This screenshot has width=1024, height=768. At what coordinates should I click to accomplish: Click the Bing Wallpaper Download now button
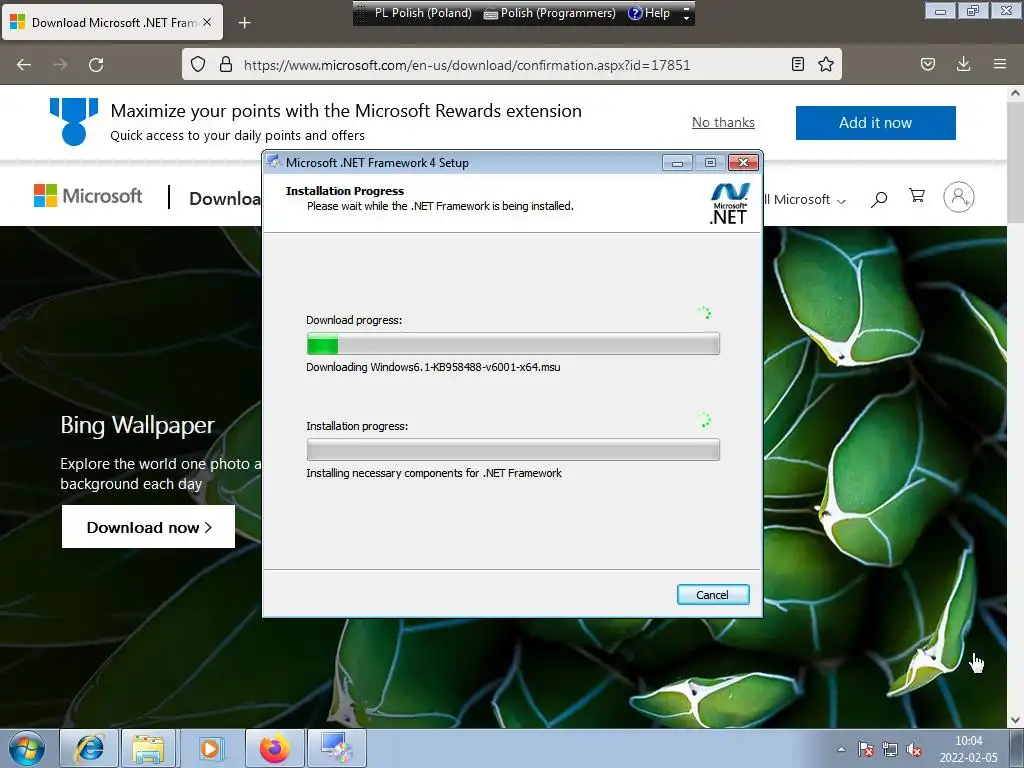[x=148, y=526]
